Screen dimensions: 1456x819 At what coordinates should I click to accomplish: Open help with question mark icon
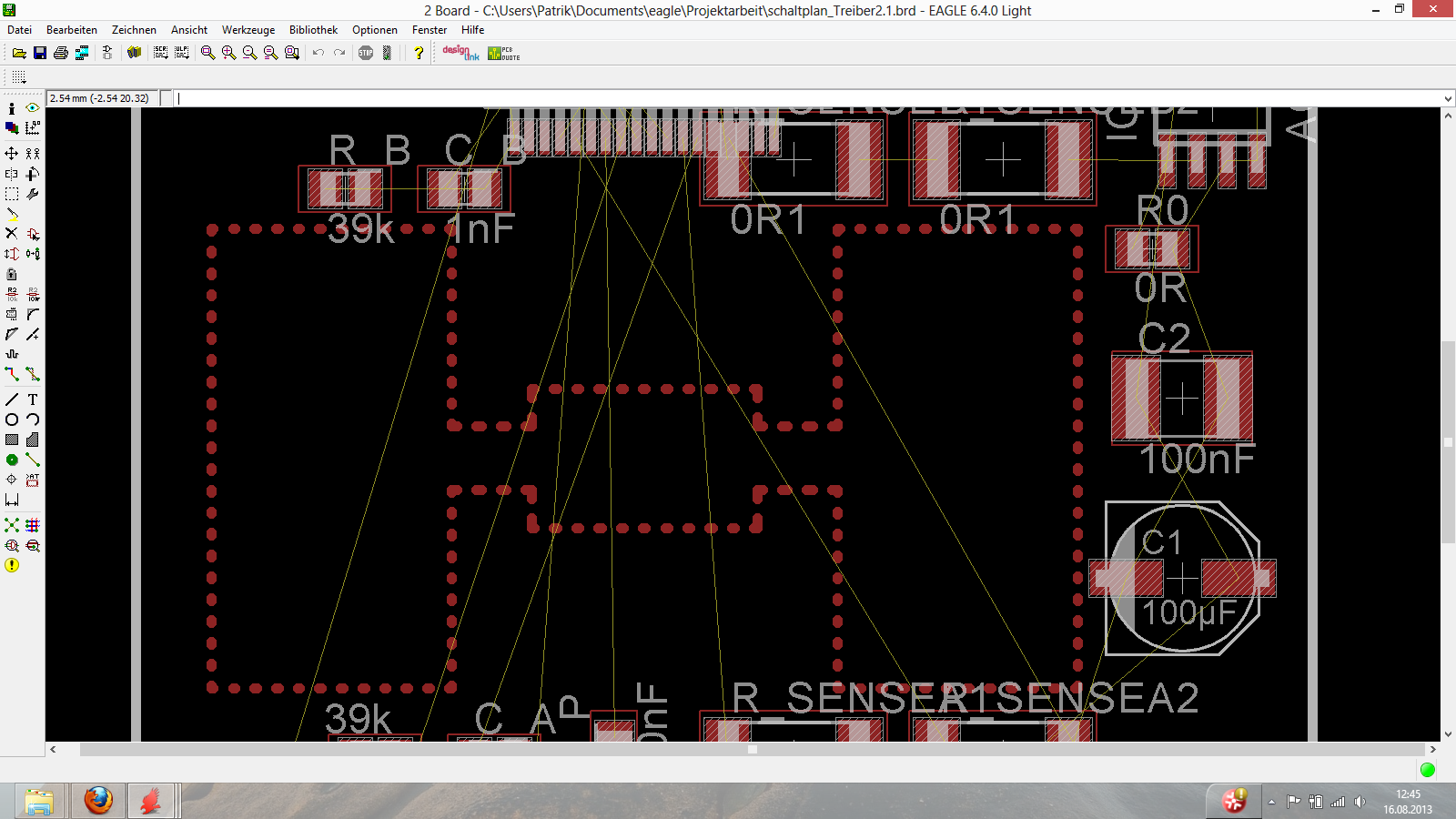click(x=419, y=53)
